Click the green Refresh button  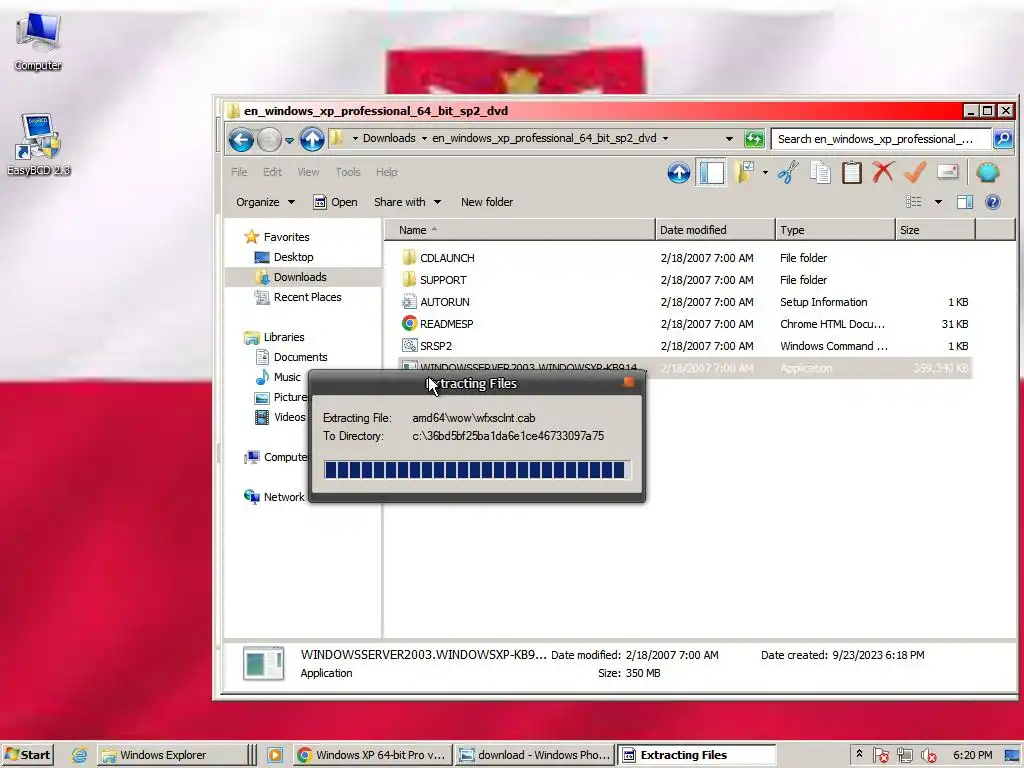pos(754,138)
